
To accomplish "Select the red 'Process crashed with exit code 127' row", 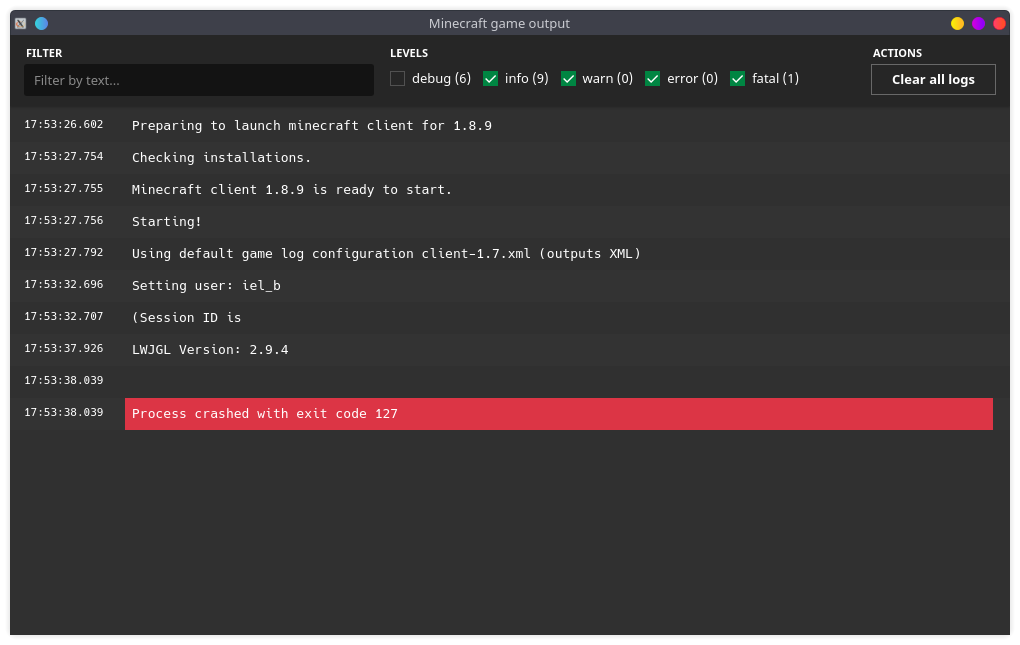I will [558, 414].
